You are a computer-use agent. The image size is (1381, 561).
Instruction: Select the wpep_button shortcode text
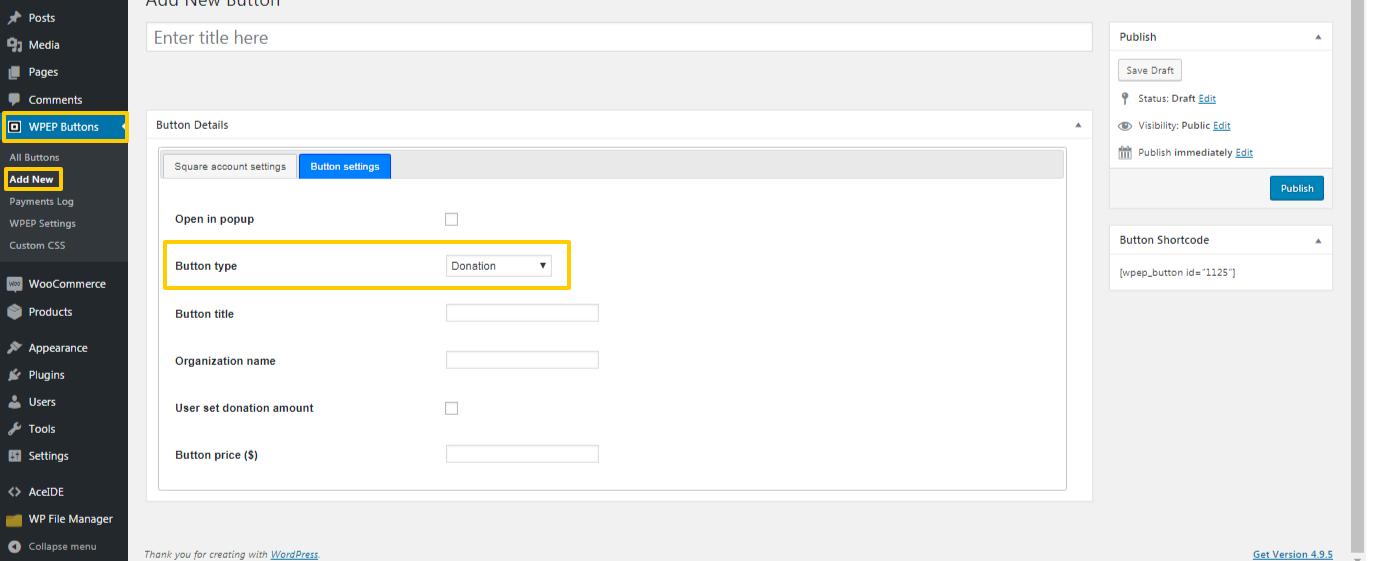click(1177, 272)
